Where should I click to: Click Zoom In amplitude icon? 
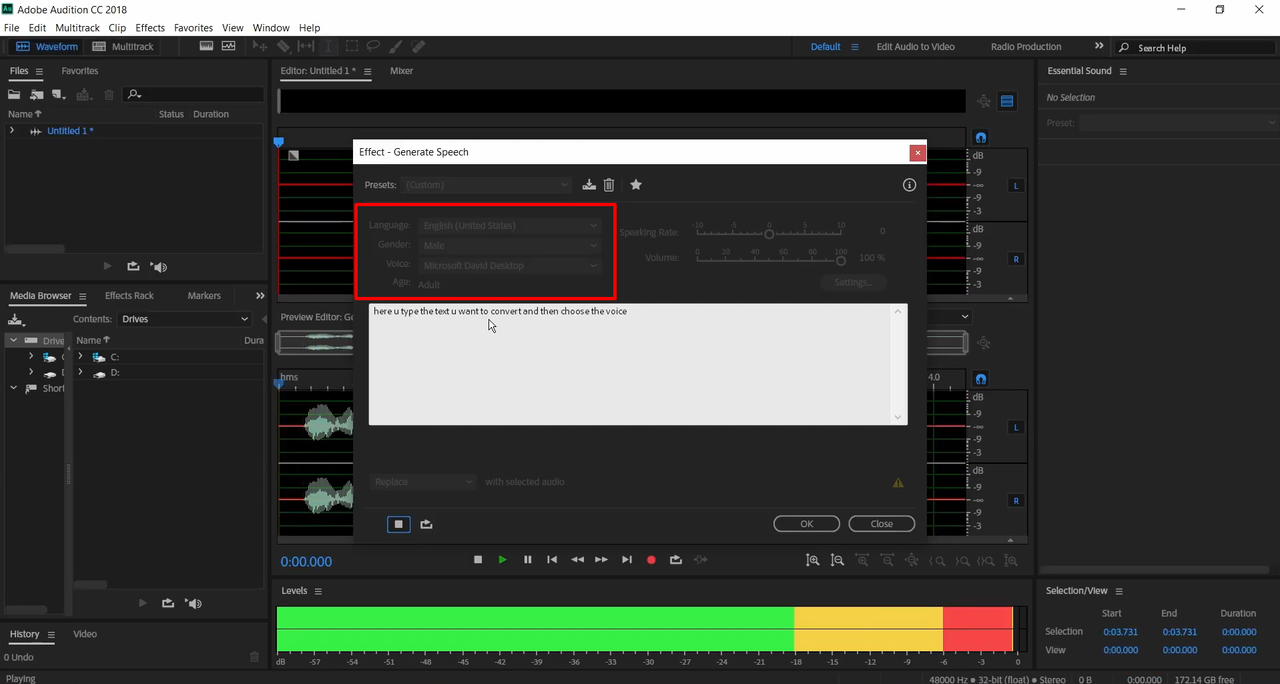[813, 561]
